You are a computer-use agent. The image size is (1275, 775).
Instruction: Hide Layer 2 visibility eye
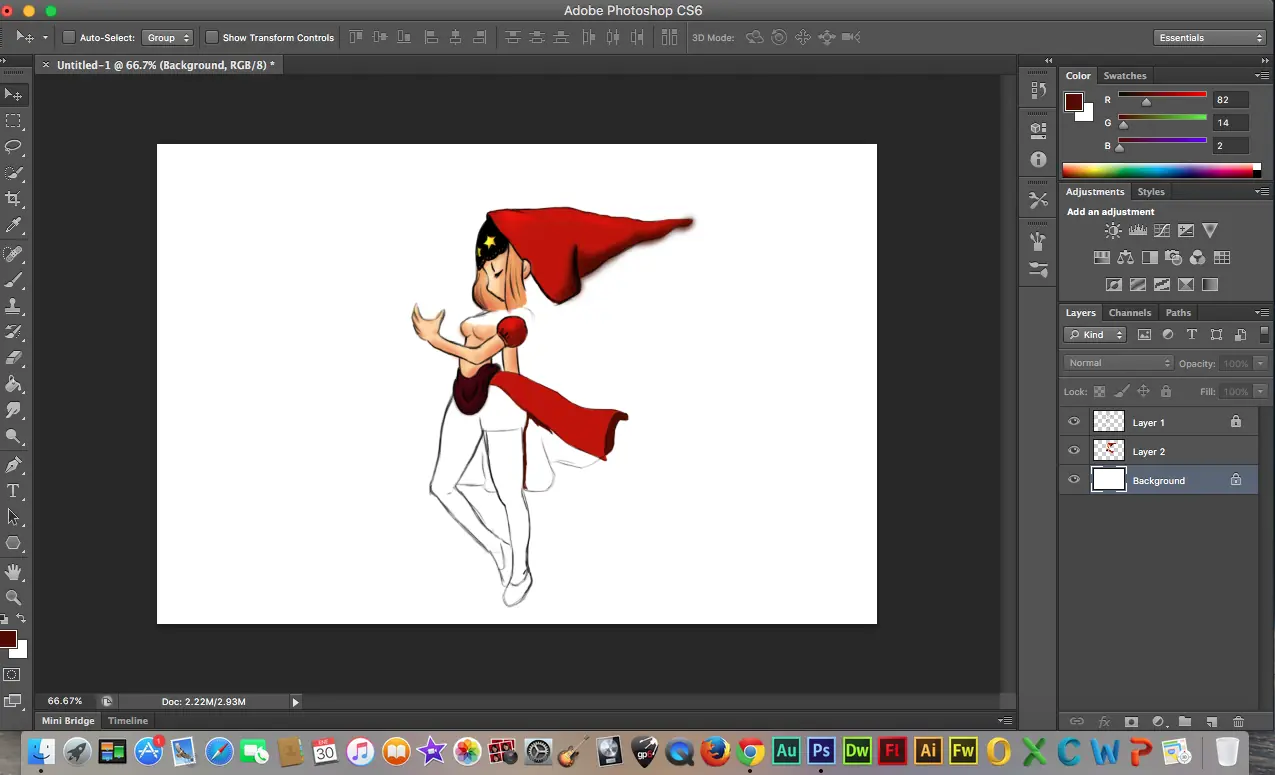pos(1074,451)
